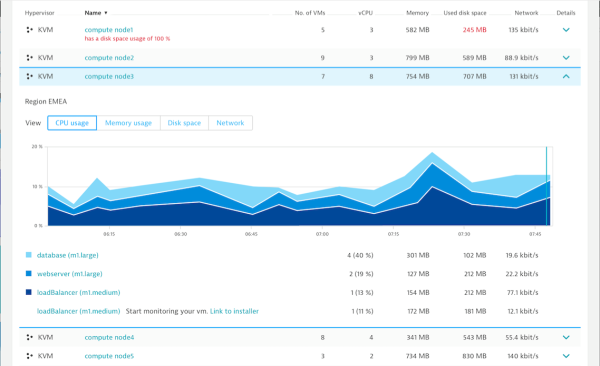Open compute node2 link
This screenshot has width=600, height=366.
109,58
